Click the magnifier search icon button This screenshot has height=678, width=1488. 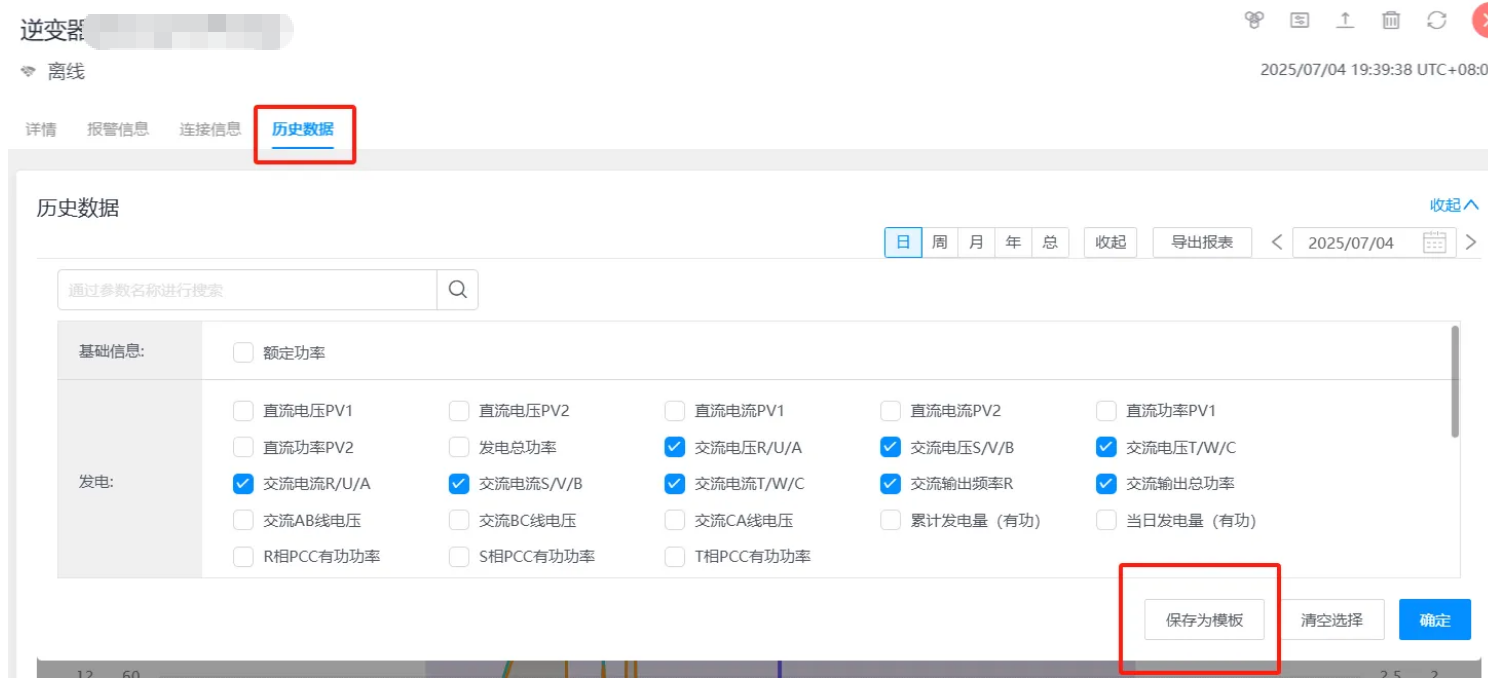pyautogui.click(x=458, y=290)
